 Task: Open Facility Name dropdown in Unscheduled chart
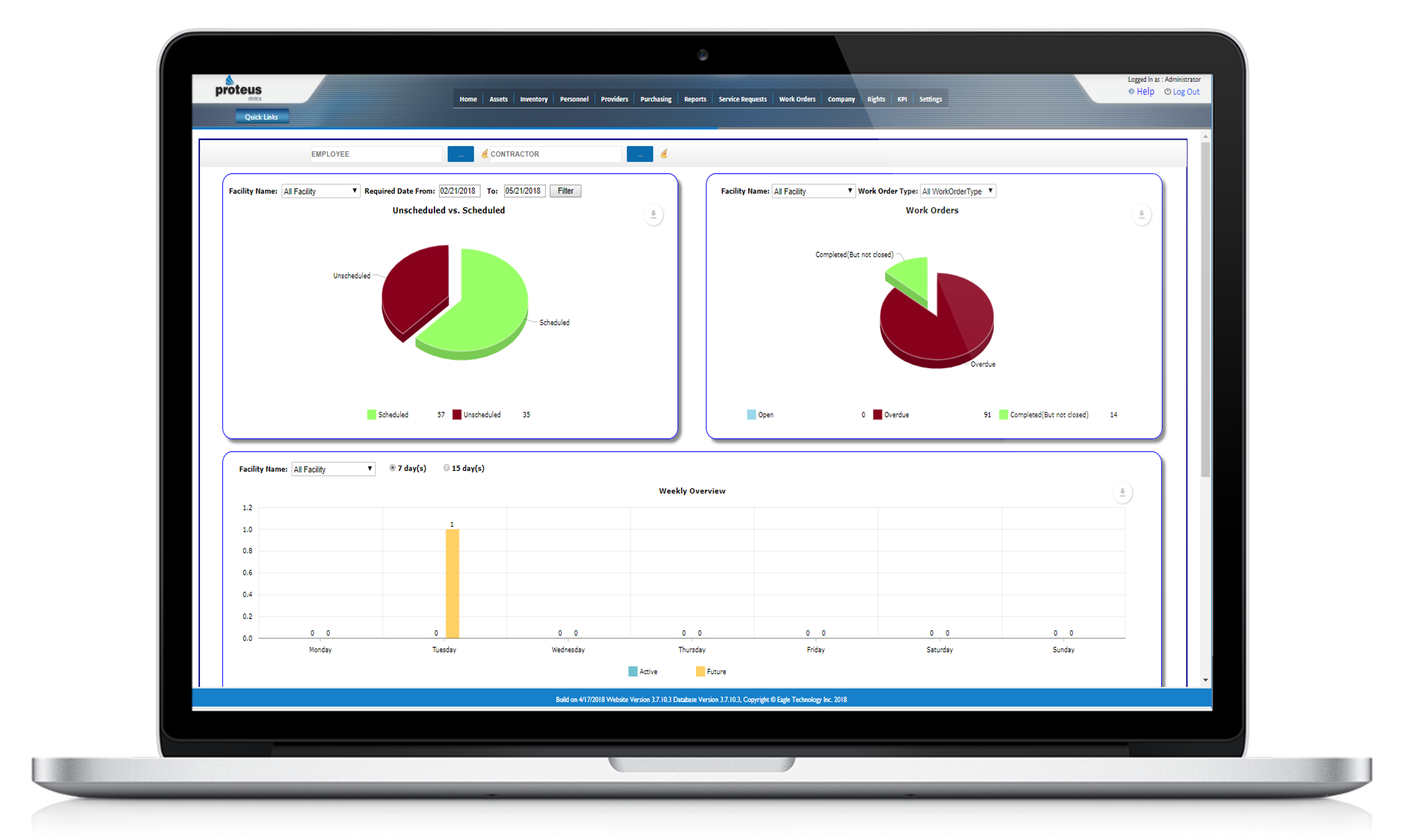coord(321,191)
